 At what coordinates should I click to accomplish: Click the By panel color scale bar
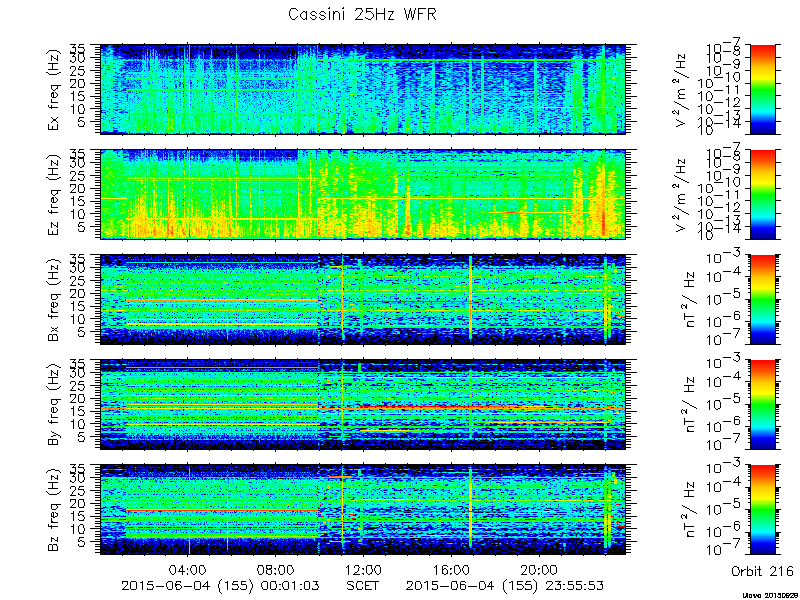[762, 405]
